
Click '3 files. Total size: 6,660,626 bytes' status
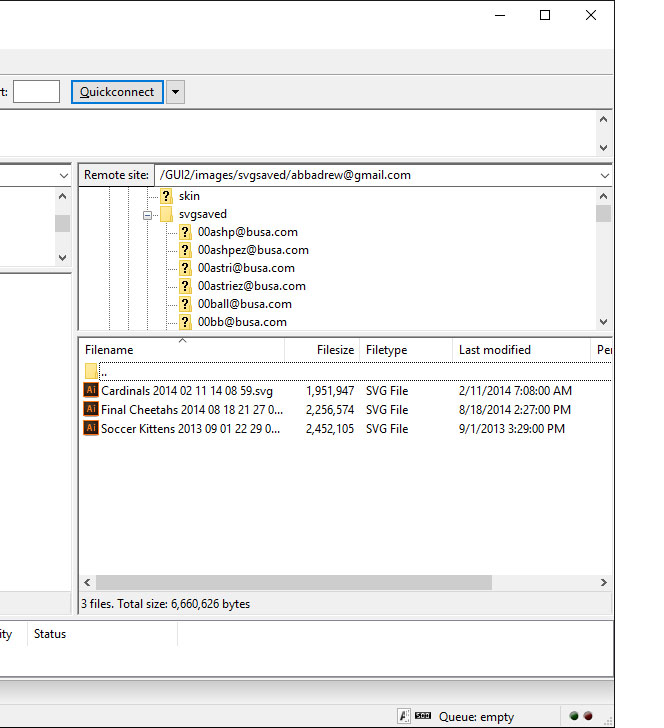coord(165,604)
